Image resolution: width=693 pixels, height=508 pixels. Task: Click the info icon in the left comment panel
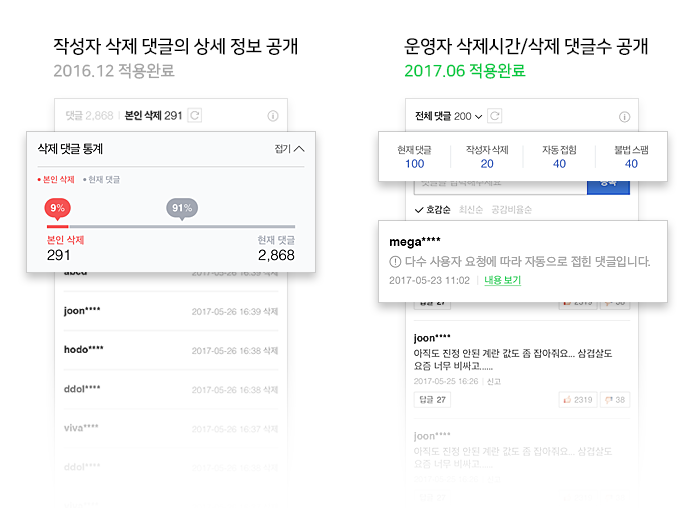click(273, 116)
